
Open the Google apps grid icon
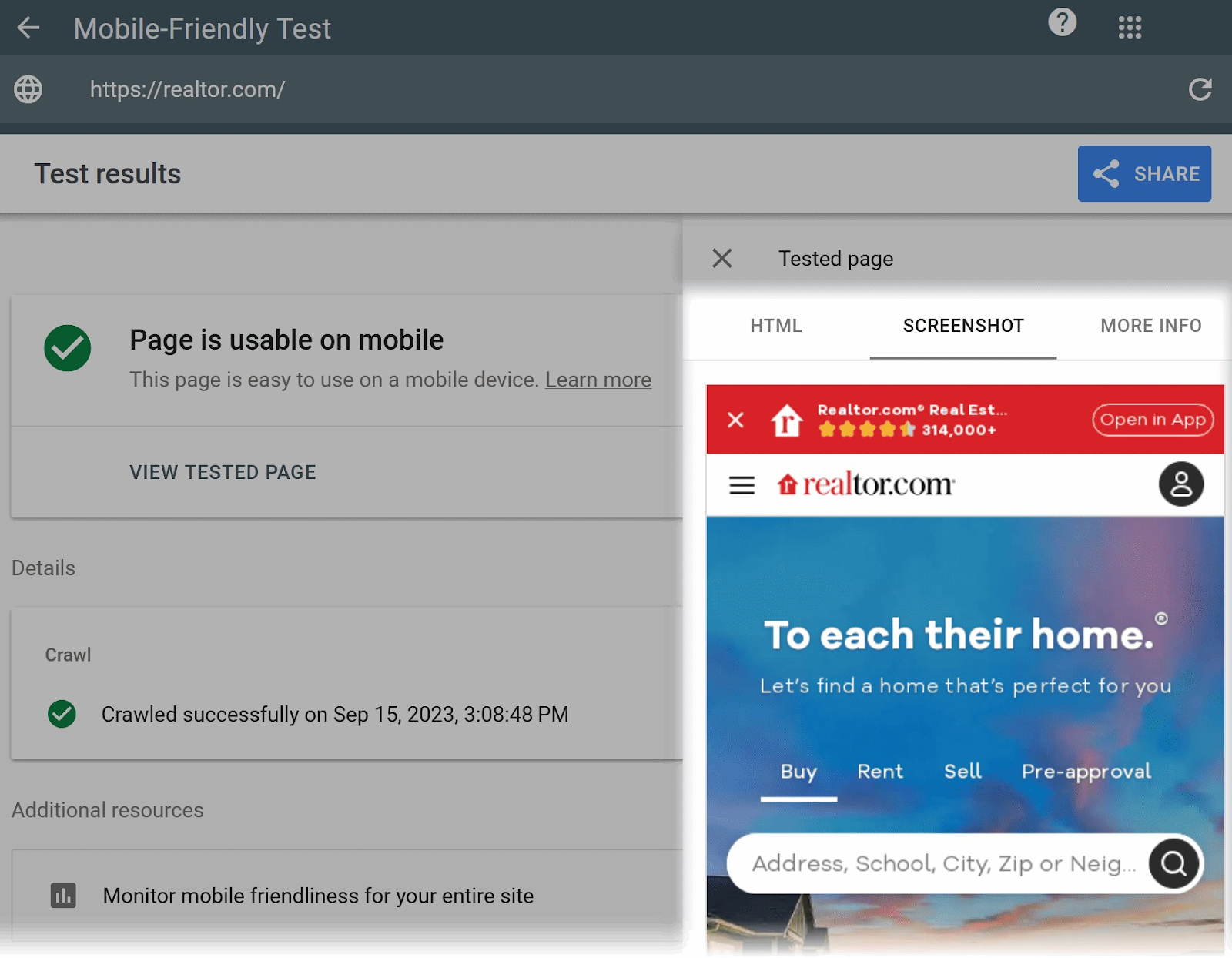click(x=1130, y=28)
